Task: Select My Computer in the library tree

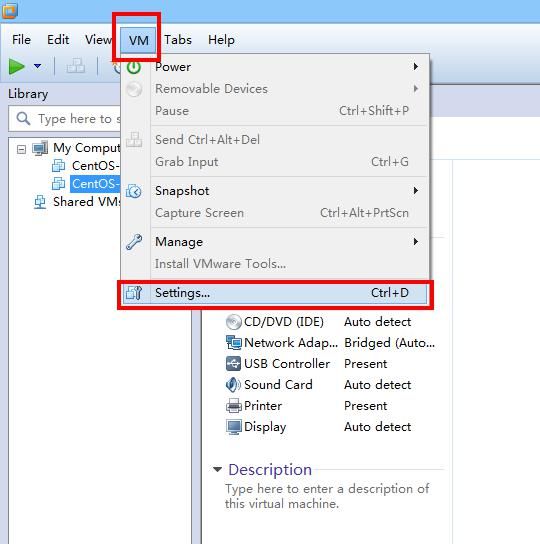Action: click(x=86, y=148)
